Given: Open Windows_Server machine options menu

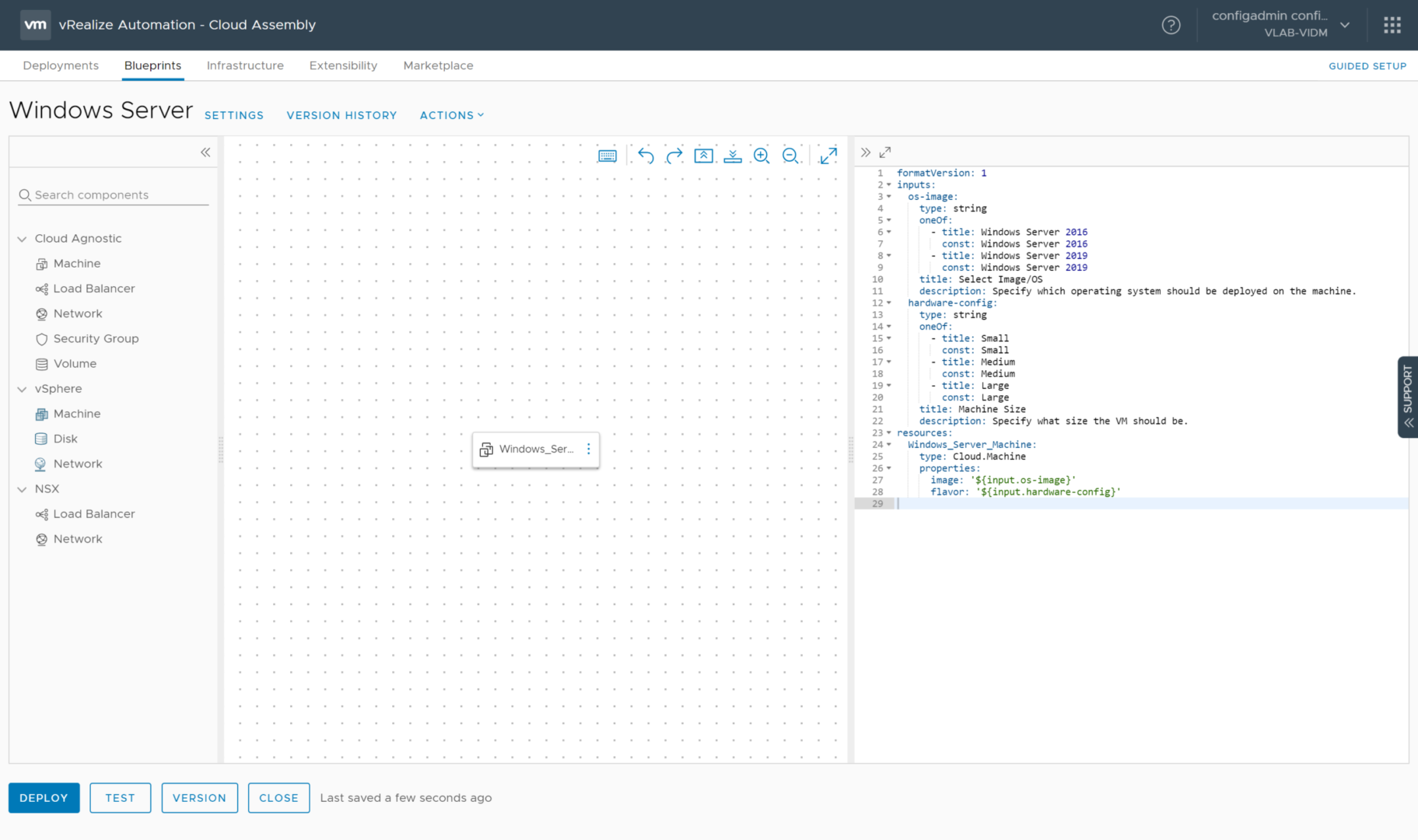Looking at the screenshot, I should coord(589,449).
